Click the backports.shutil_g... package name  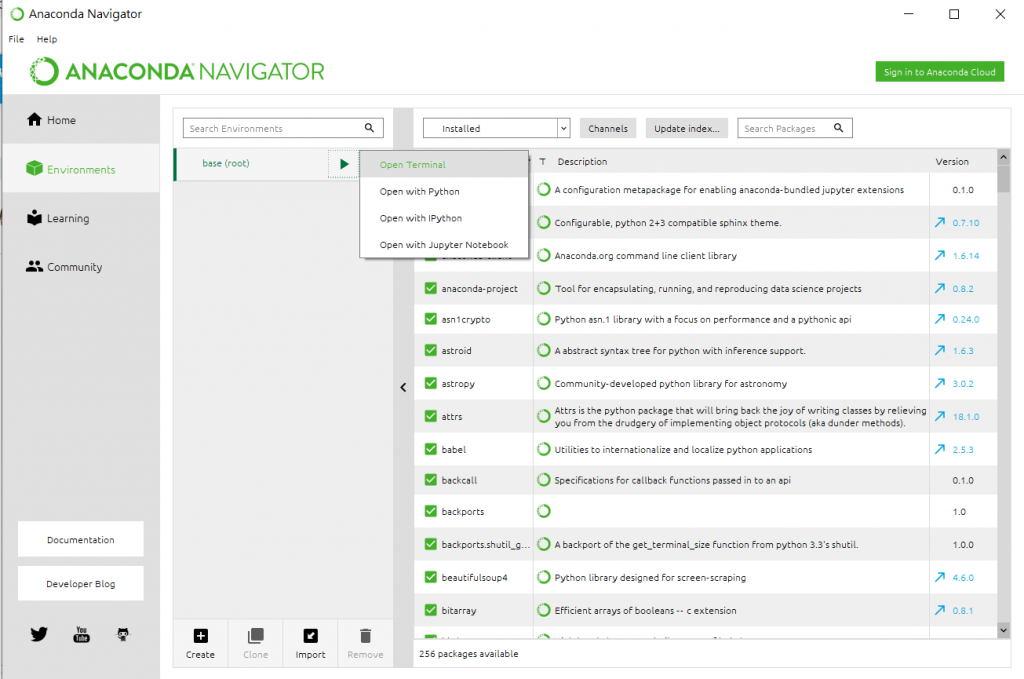485,544
